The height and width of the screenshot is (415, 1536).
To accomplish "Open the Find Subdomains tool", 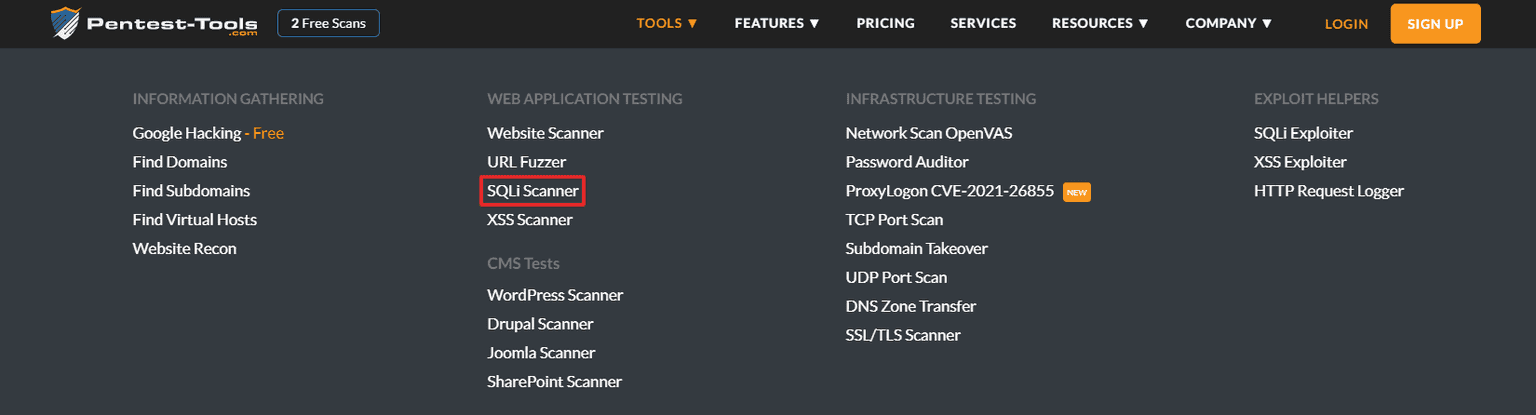I will [191, 191].
